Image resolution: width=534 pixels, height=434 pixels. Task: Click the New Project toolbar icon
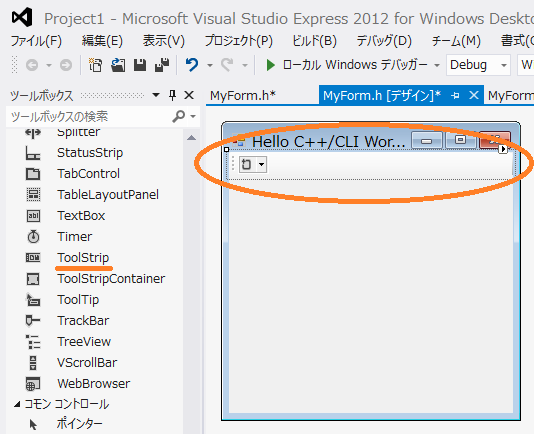coord(95,65)
